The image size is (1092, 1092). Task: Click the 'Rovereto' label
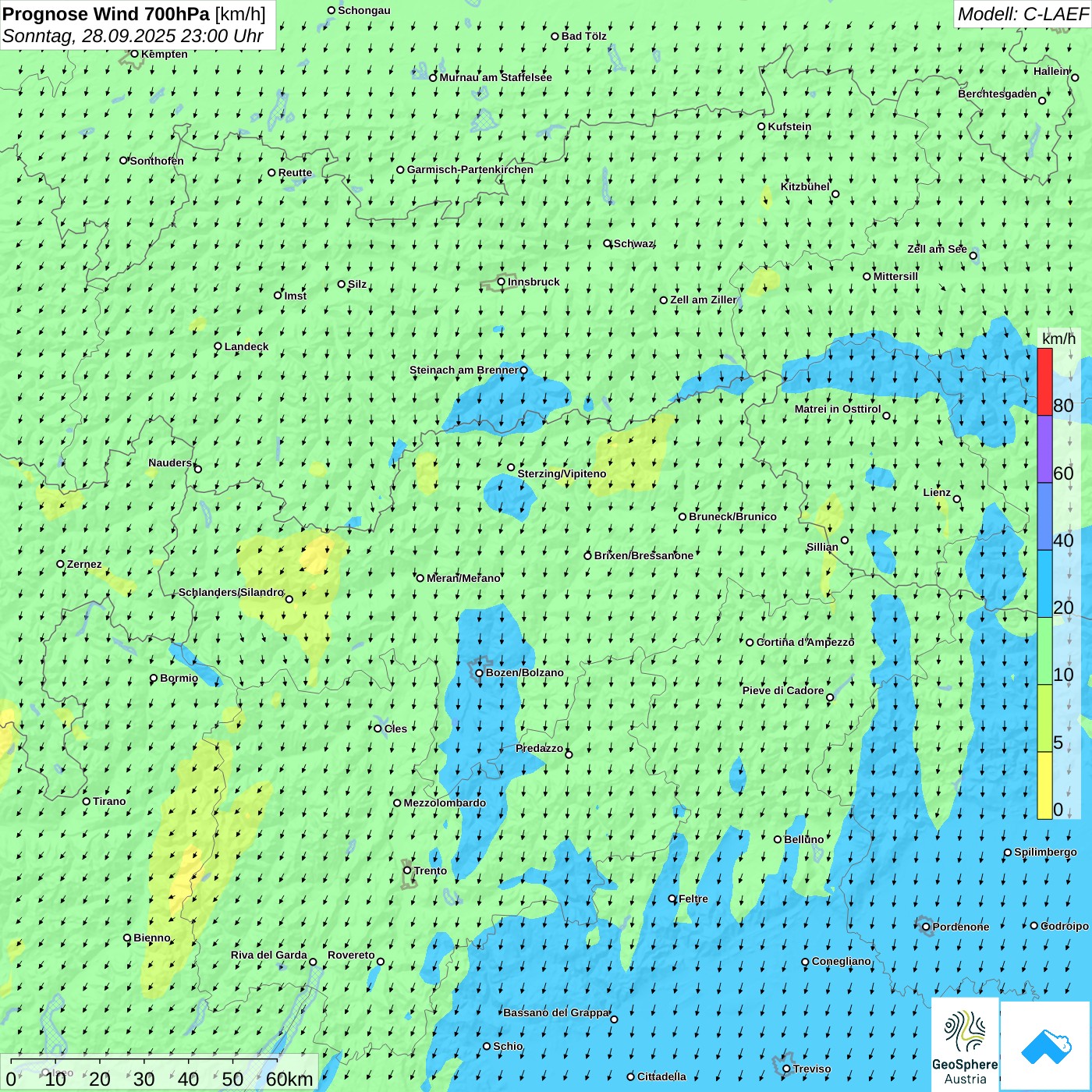click(351, 955)
